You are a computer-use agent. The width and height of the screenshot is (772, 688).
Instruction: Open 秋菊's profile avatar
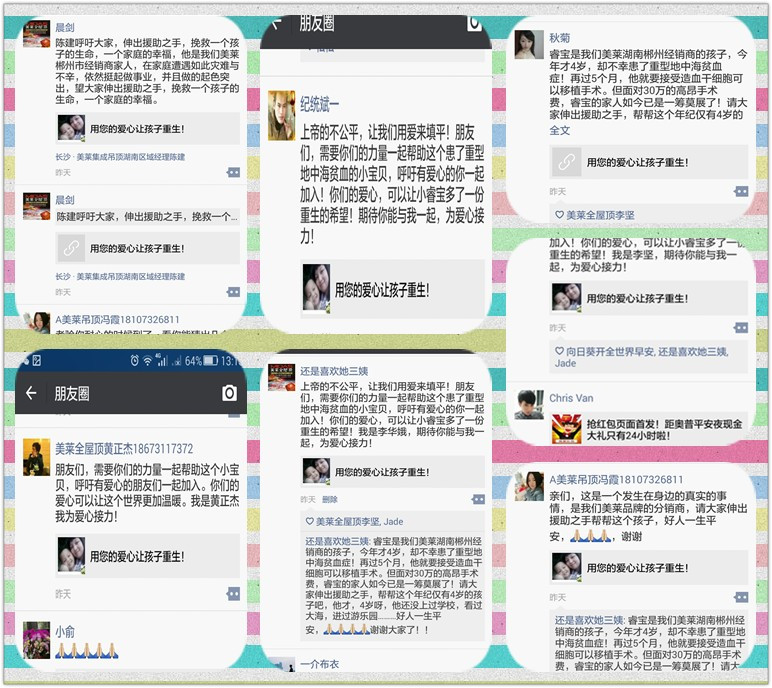click(x=529, y=44)
